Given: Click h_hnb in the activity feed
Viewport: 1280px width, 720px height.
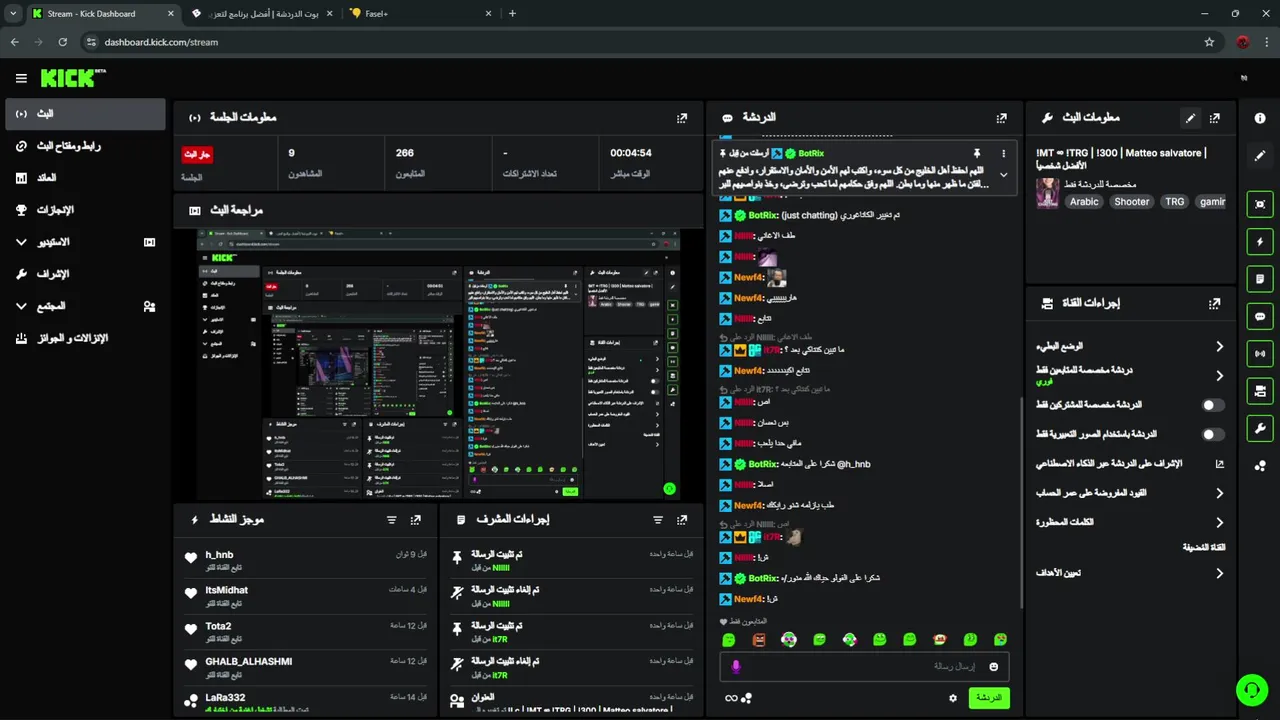Looking at the screenshot, I should [219, 555].
